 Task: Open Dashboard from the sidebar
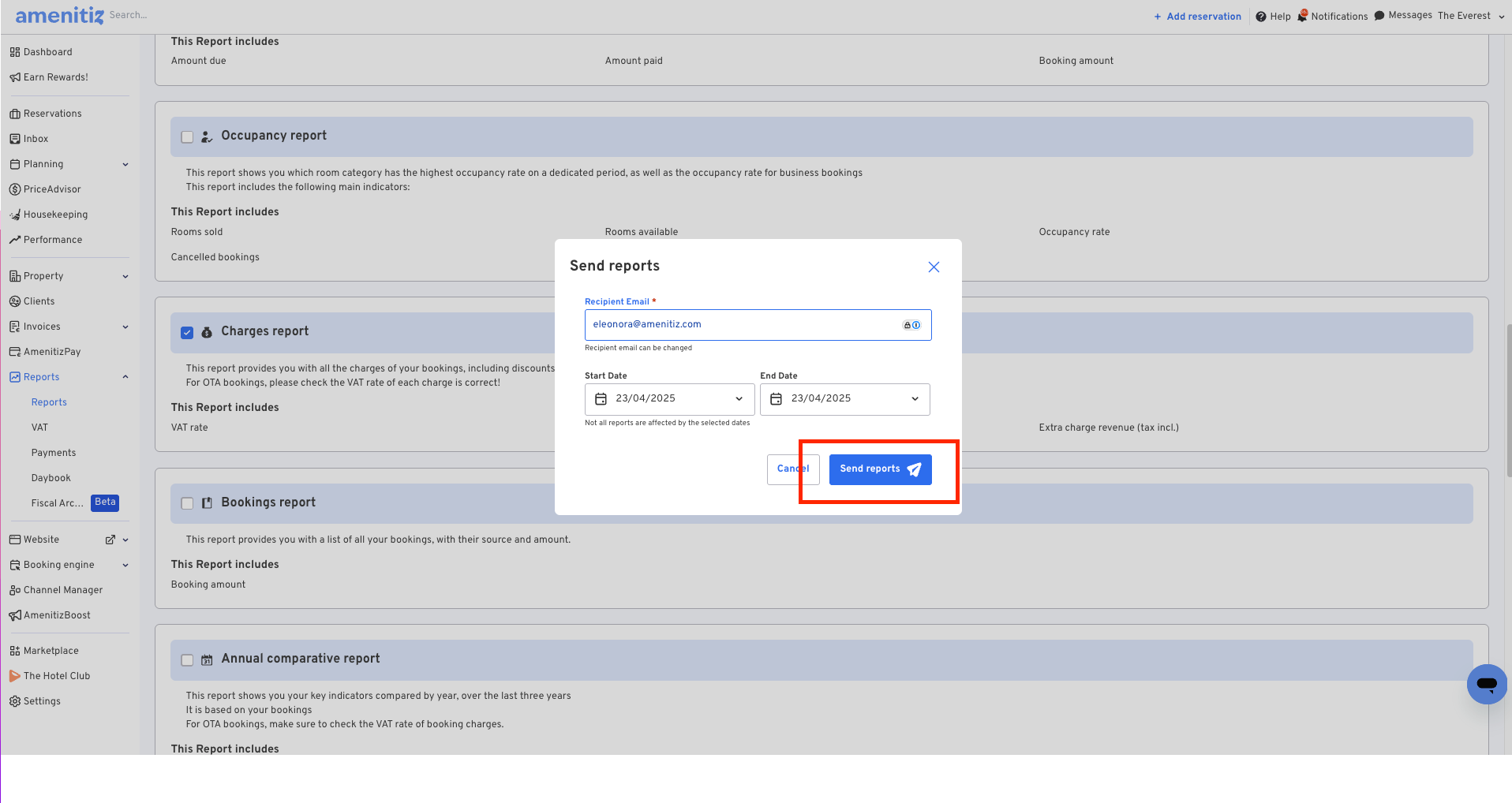click(x=47, y=52)
